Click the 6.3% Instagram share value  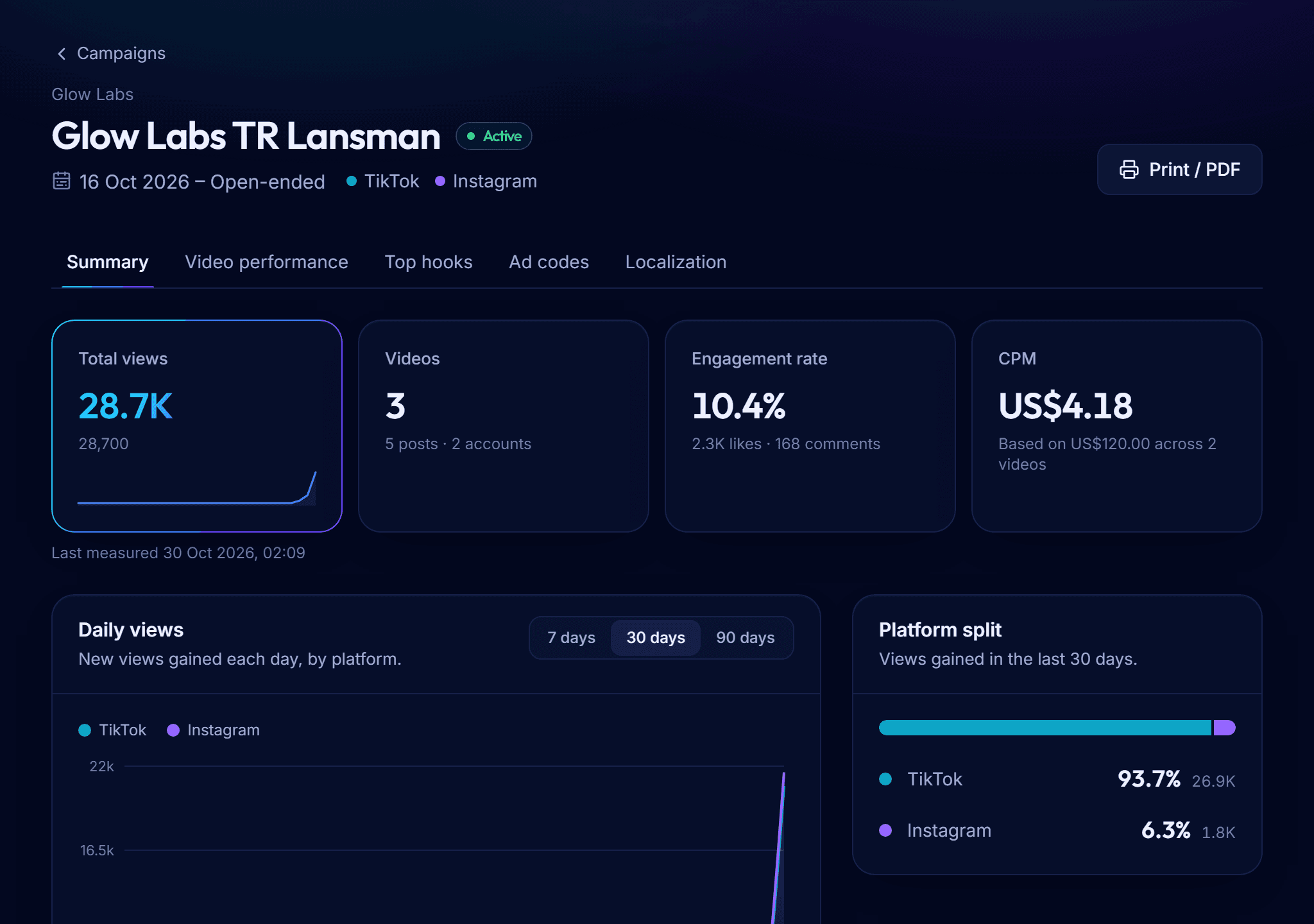pyautogui.click(x=1166, y=831)
